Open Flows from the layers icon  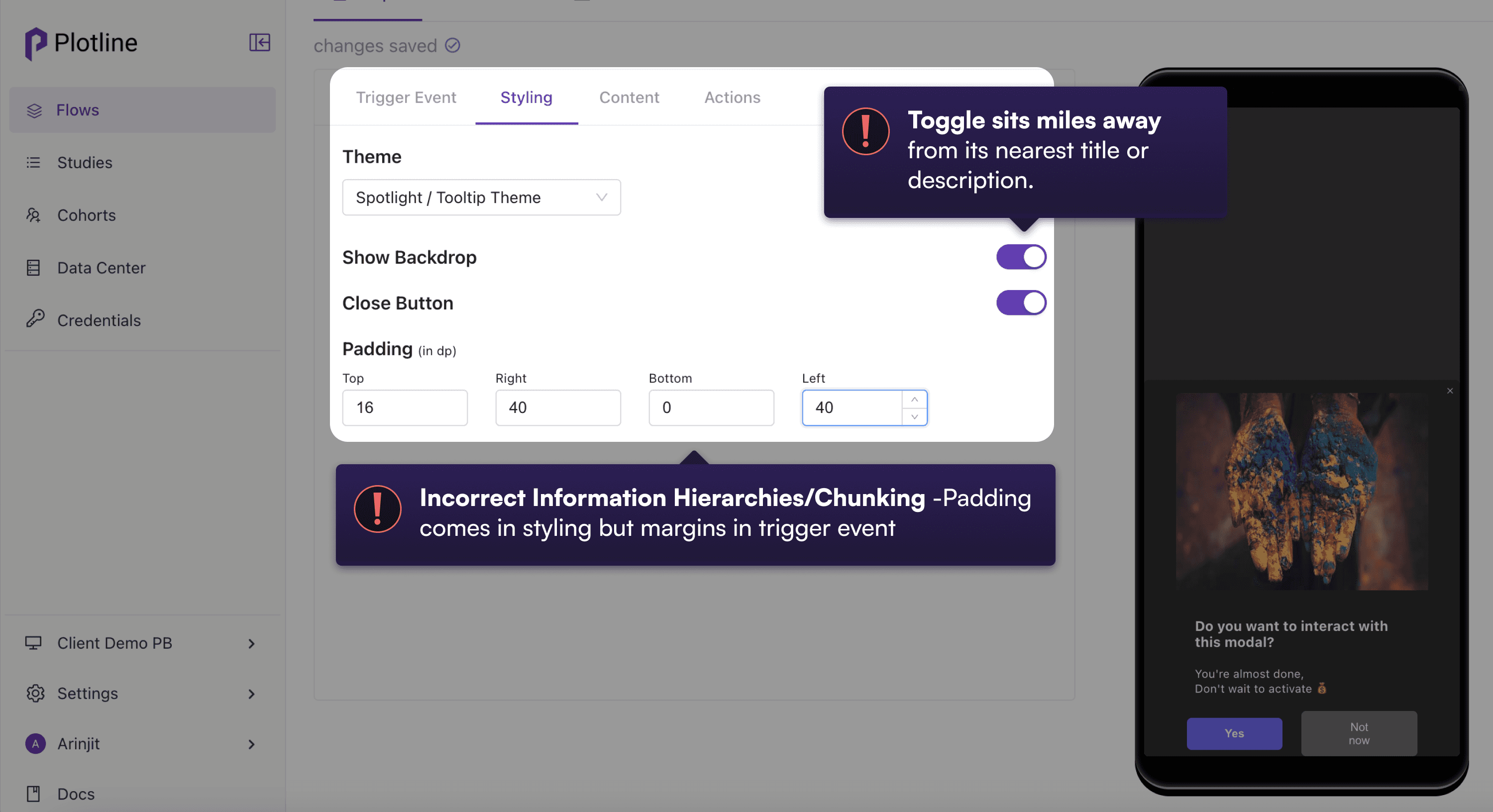point(34,110)
